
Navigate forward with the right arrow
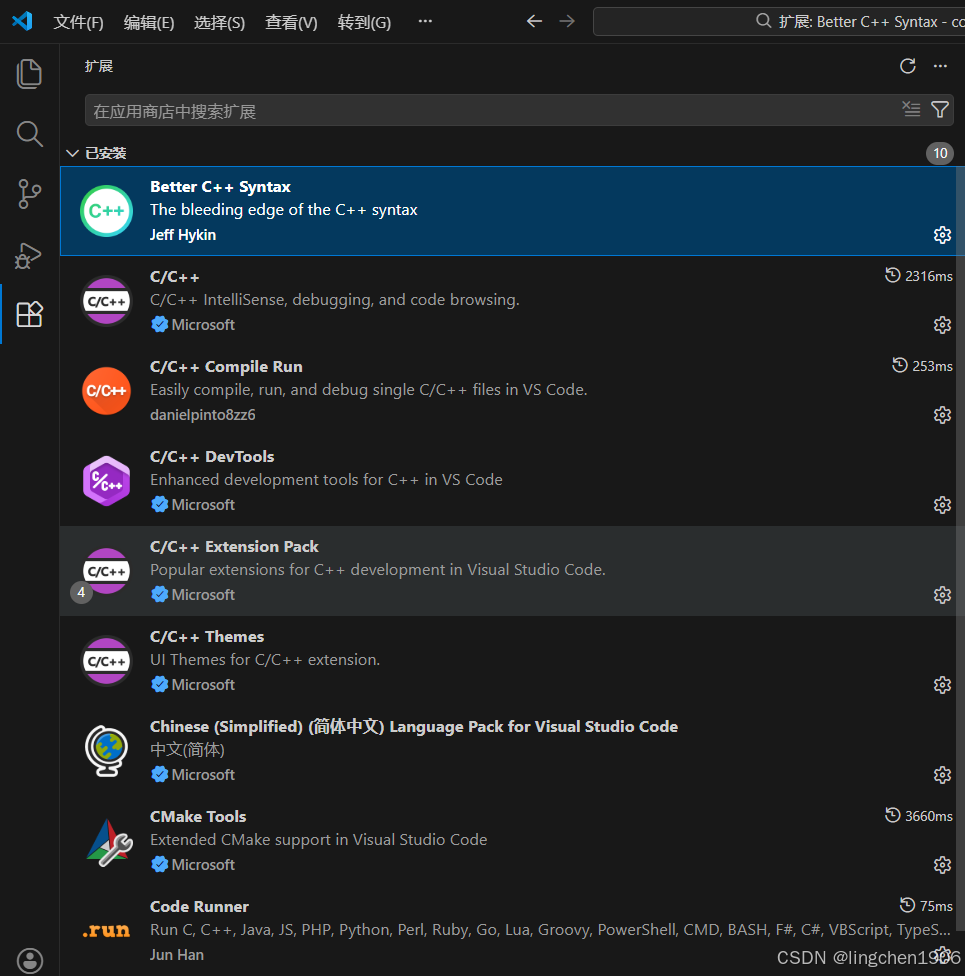(567, 21)
